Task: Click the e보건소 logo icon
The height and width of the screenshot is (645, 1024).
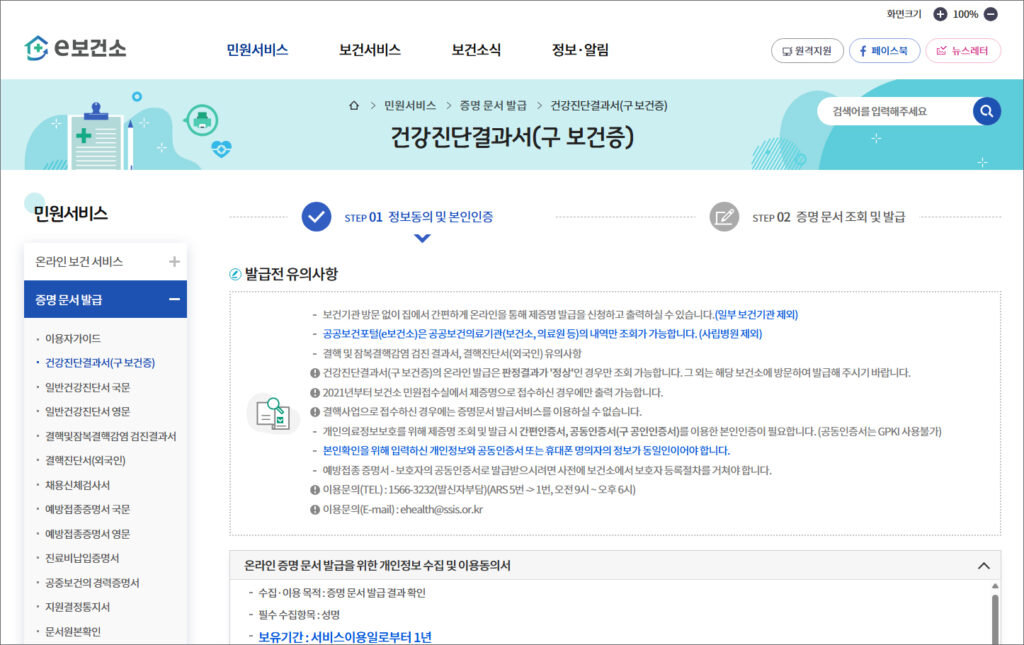Action: point(37,48)
